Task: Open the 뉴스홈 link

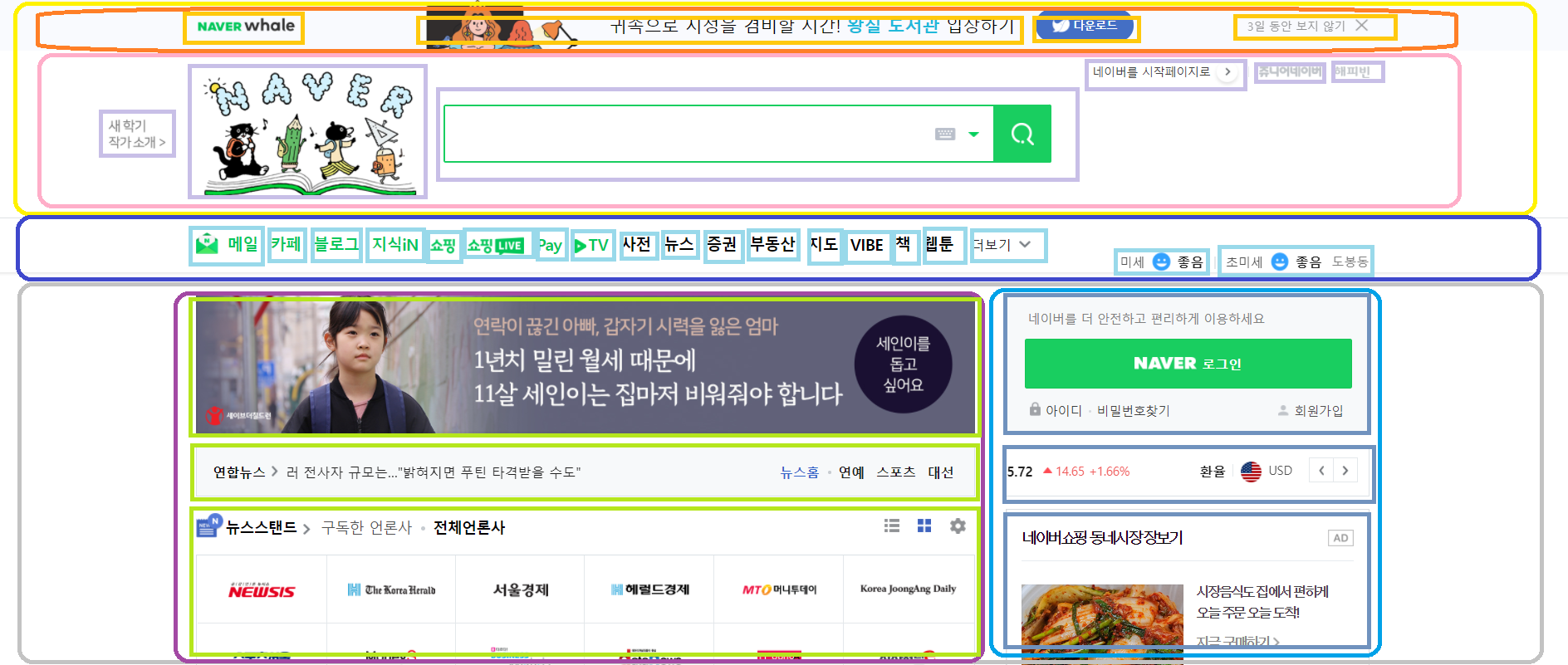Action: point(799,472)
